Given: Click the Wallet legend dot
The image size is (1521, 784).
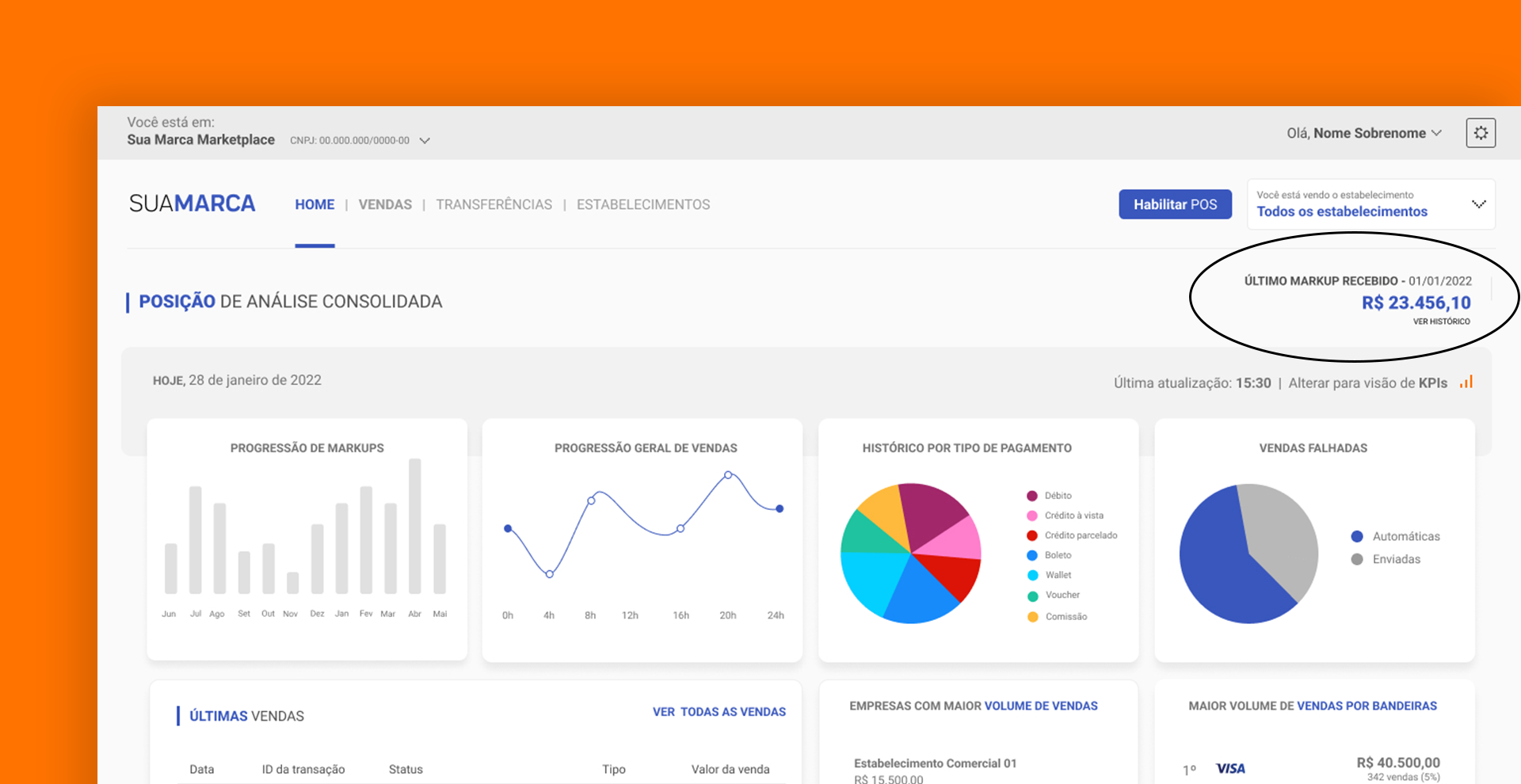Looking at the screenshot, I should (x=1033, y=575).
